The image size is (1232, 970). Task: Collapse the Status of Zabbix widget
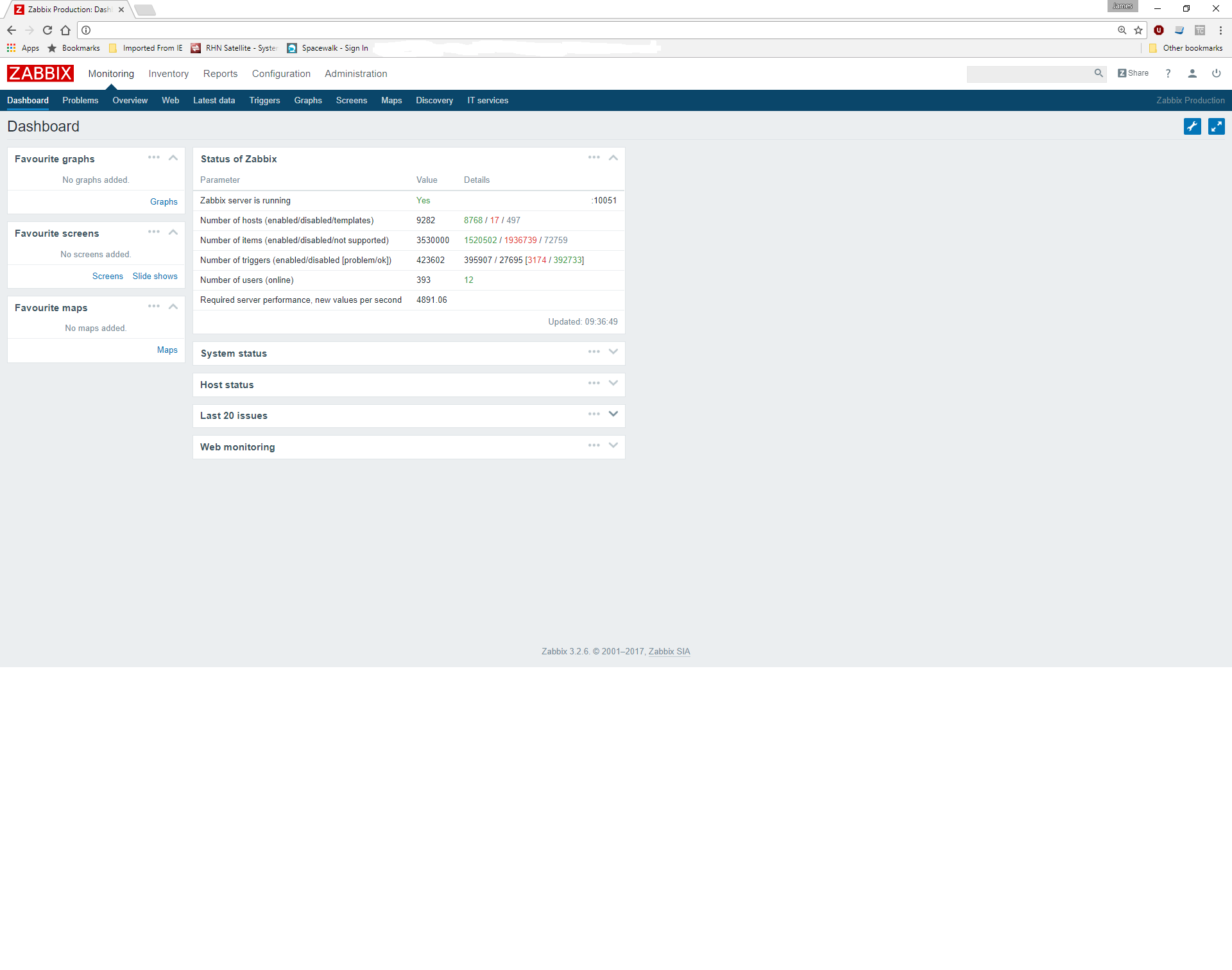point(613,158)
